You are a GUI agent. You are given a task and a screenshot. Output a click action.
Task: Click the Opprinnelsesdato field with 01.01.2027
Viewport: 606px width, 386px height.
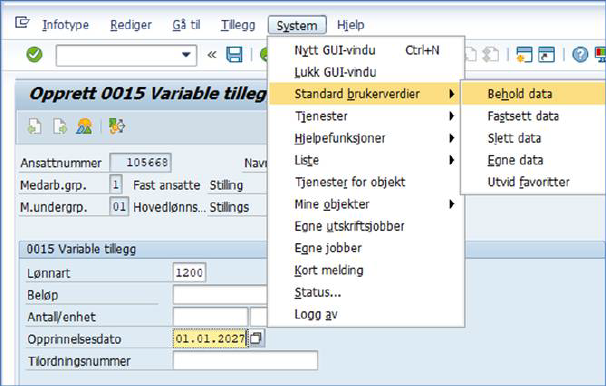pyautogui.click(x=210, y=339)
